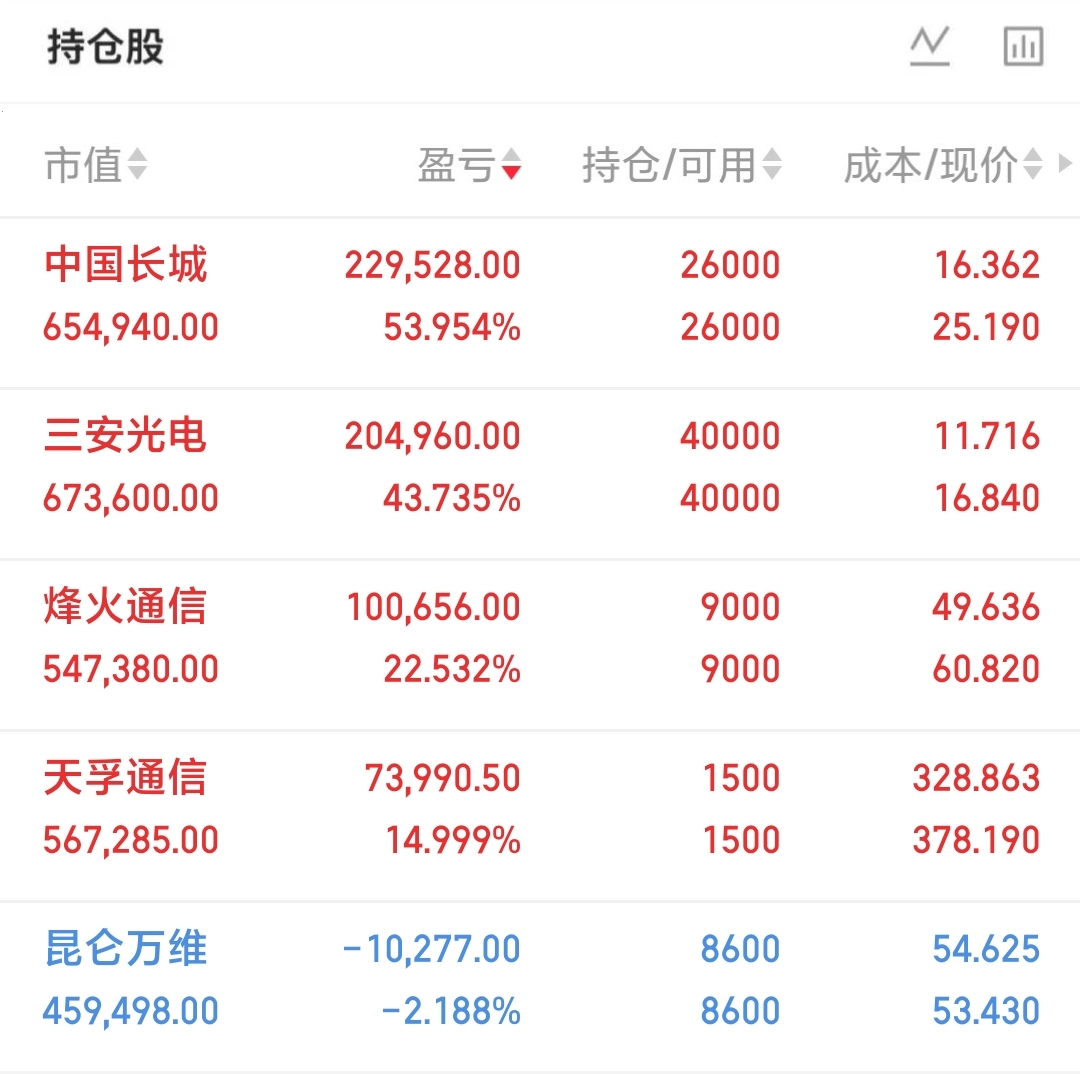
Task: Toggle the 成本/现价 sort arrows
Action: click(x=1032, y=164)
